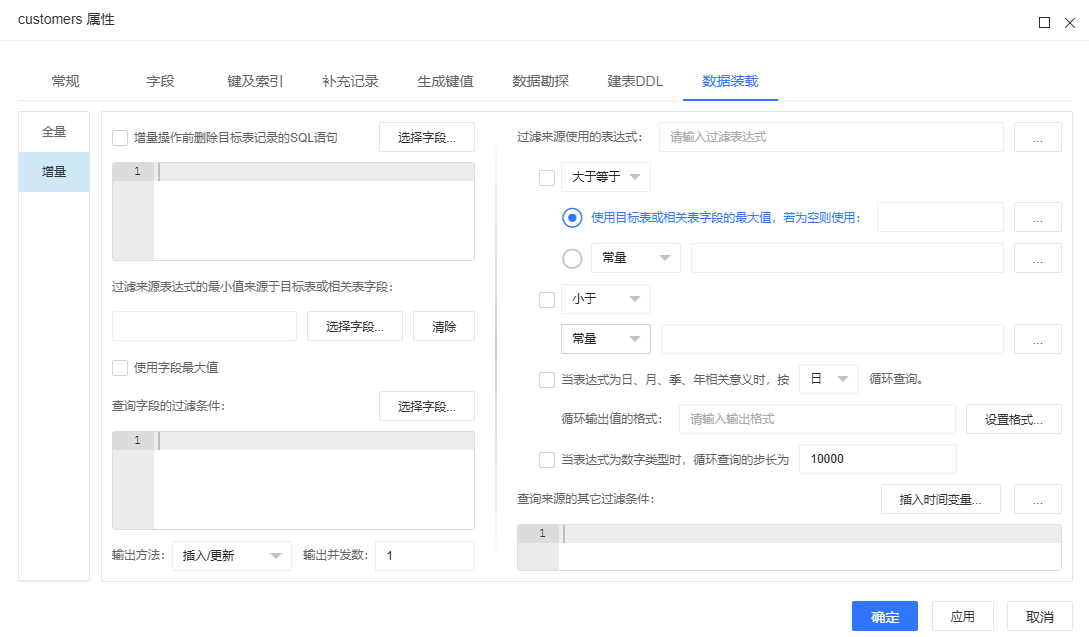1089x637 pixels.
Task: Focus the 查询来源的其它过滤条件 editor
Action: pyautogui.click(x=790, y=547)
